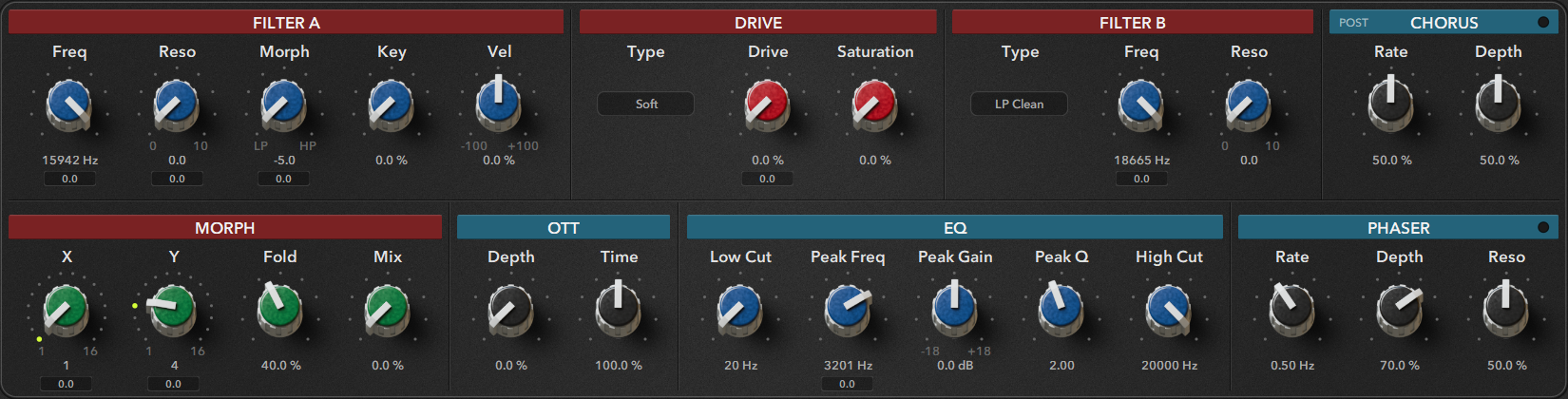
Task: Click the Morph X green knob
Action: pos(67,310)
